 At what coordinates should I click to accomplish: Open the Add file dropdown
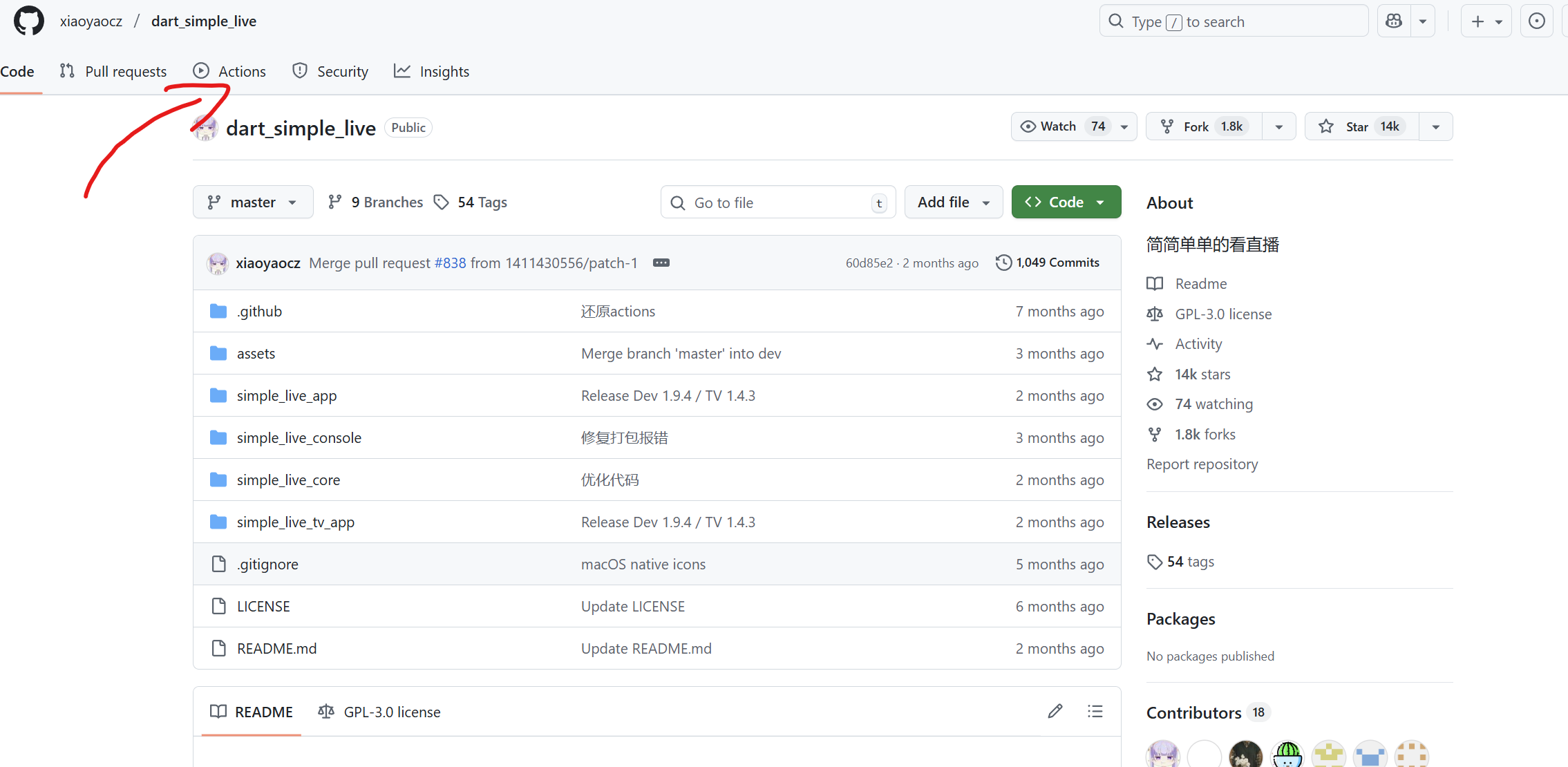(953, 202)
